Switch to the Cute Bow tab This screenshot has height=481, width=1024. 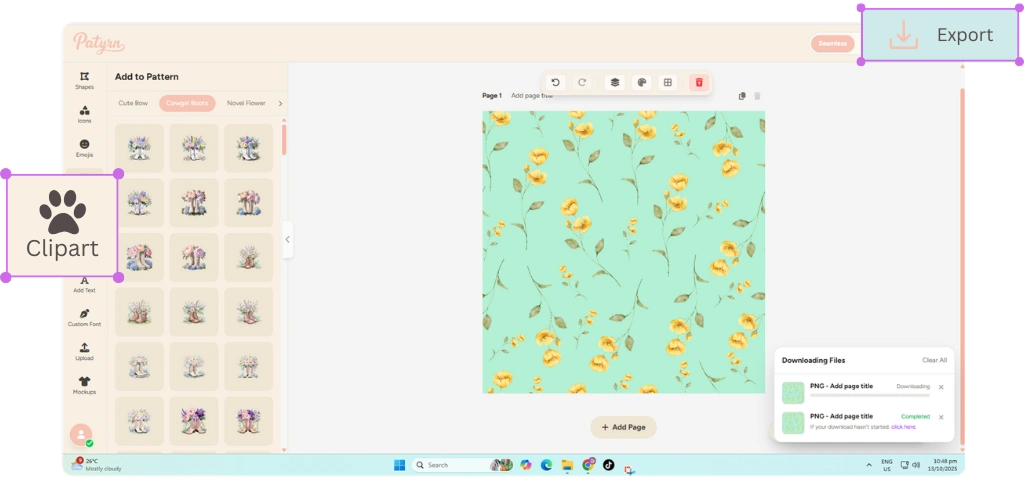tap(133, 103)
